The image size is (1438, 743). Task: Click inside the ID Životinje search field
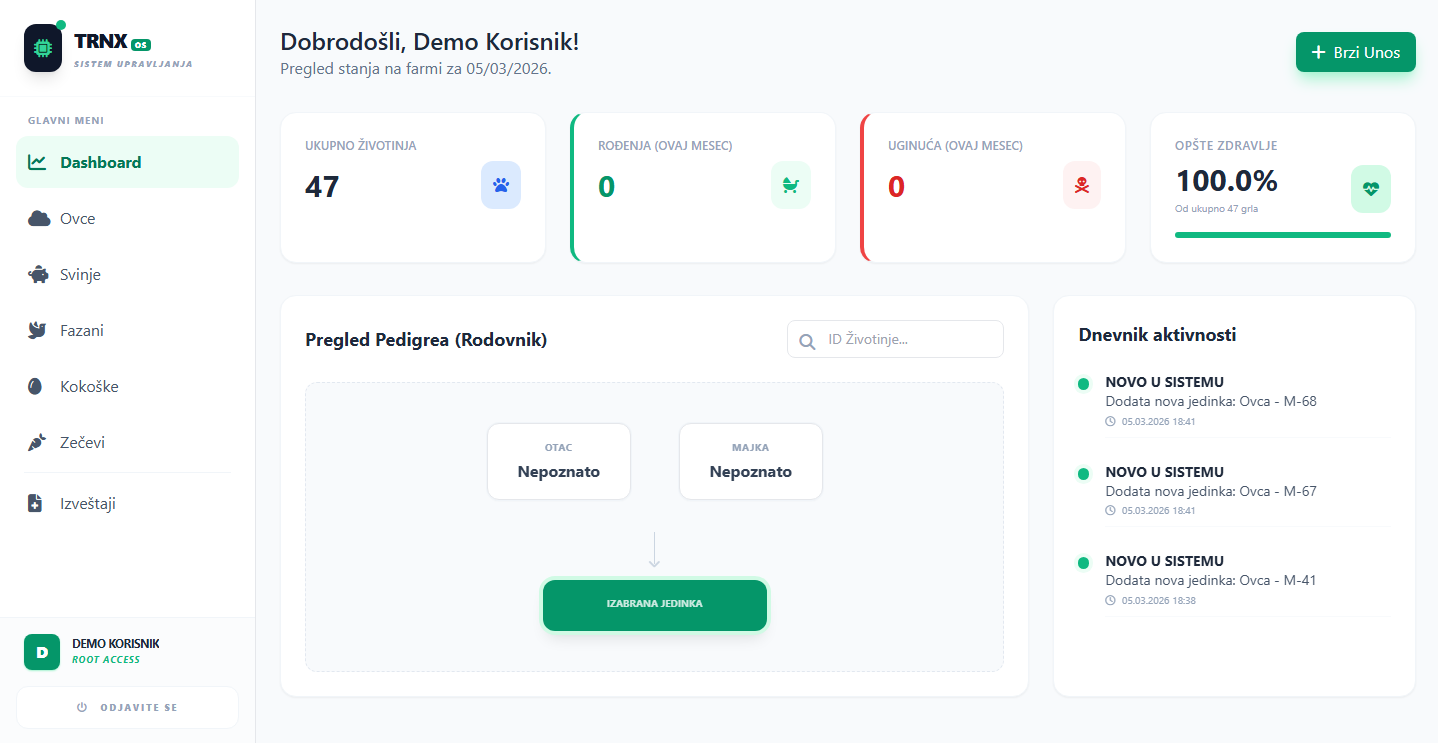[894, 339]
